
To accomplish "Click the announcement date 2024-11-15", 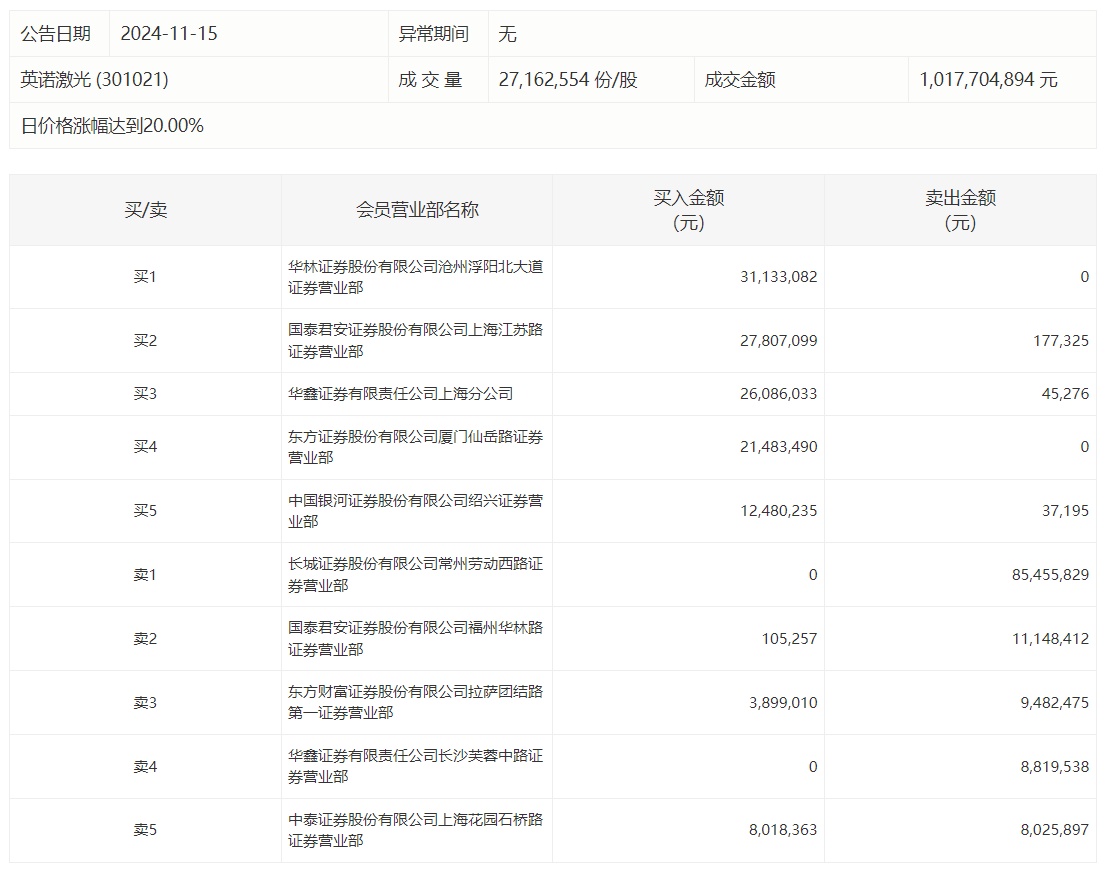I will (168, 33).
